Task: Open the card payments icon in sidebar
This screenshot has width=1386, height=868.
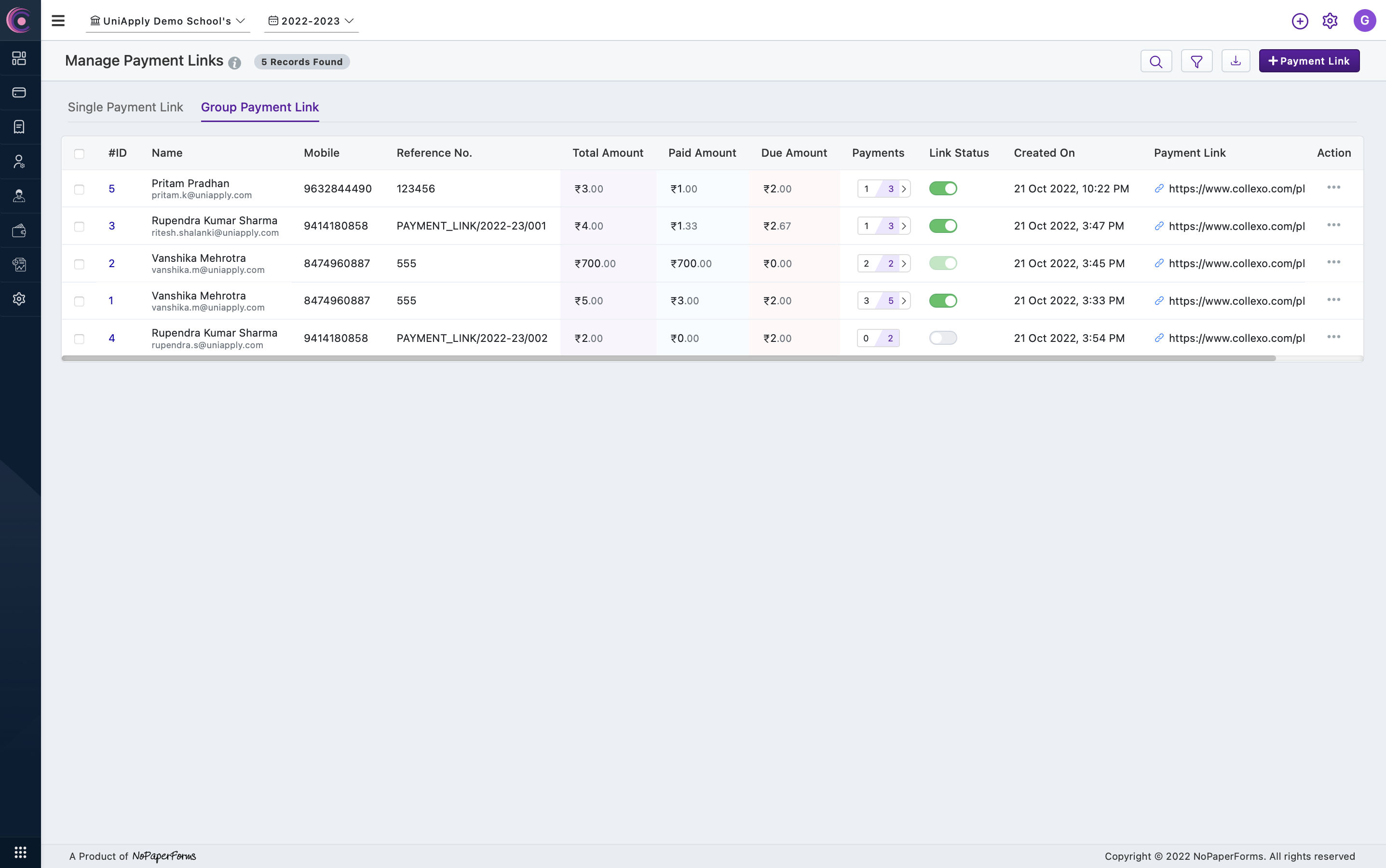Action: pyautogui.click(x=19, y=93)
